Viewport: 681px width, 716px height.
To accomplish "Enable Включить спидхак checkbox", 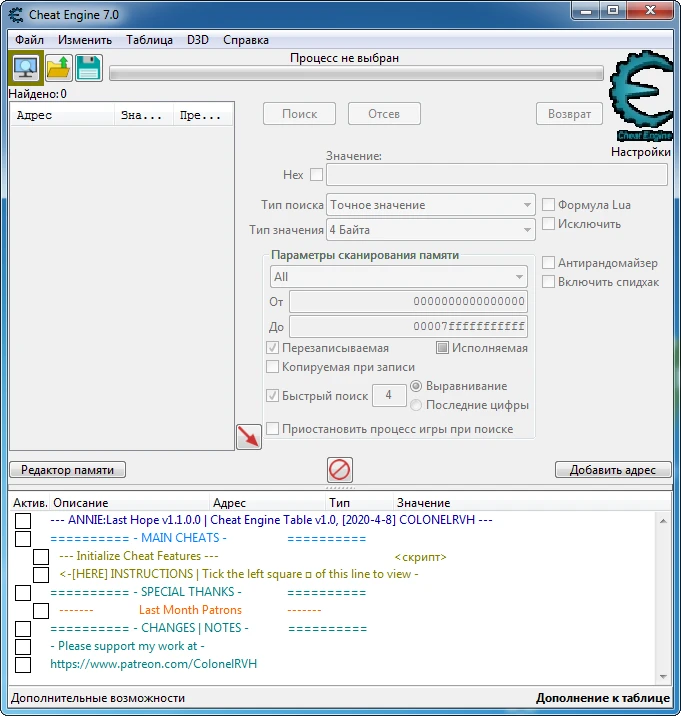I will point(548,282).
